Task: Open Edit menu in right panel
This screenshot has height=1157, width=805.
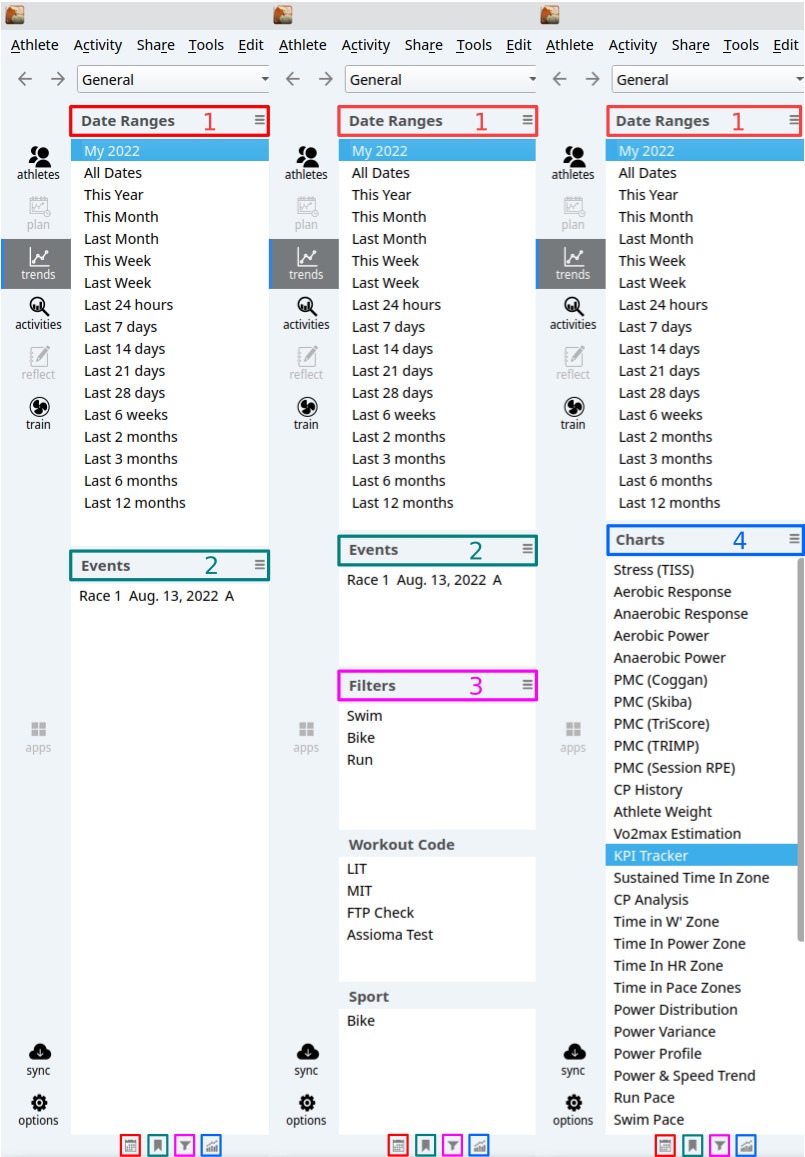Action: pyautogui.click(x=785, y=45)
